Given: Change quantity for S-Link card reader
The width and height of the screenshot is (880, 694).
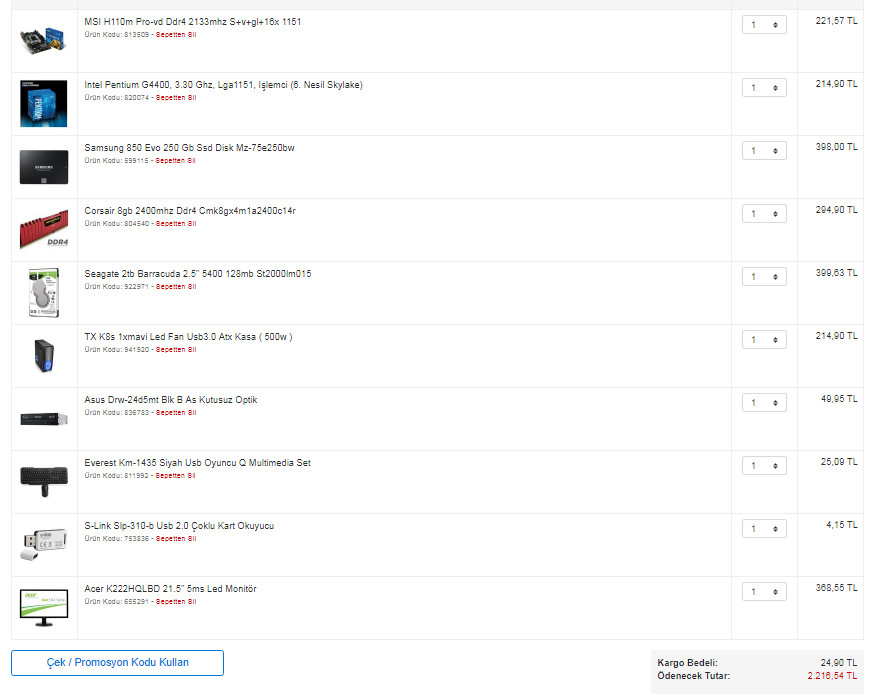Looking at the screenshot, I should (764, 528).
